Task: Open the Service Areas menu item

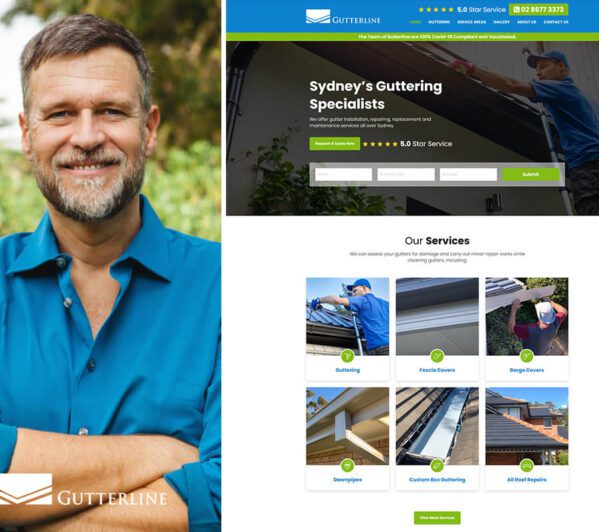Action: click(x=471, y=22)
